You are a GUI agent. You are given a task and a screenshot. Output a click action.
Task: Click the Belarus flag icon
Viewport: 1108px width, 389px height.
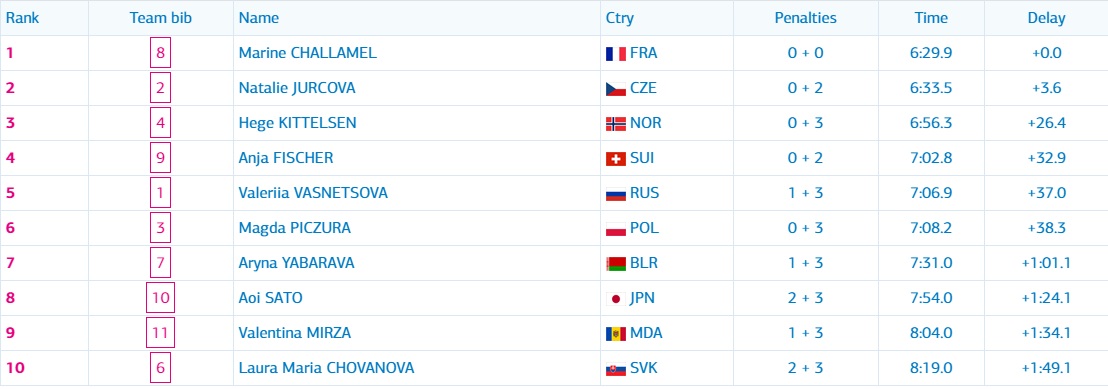615,264
